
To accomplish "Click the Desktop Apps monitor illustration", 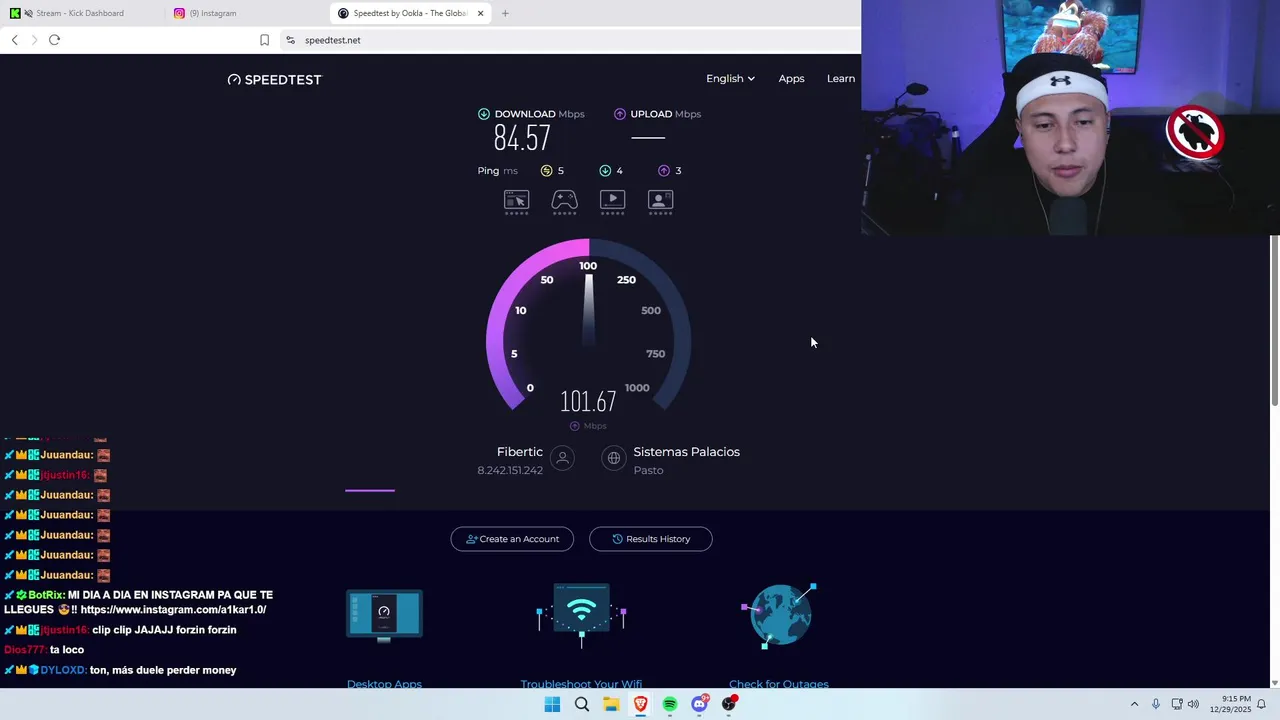I will 384,615.
